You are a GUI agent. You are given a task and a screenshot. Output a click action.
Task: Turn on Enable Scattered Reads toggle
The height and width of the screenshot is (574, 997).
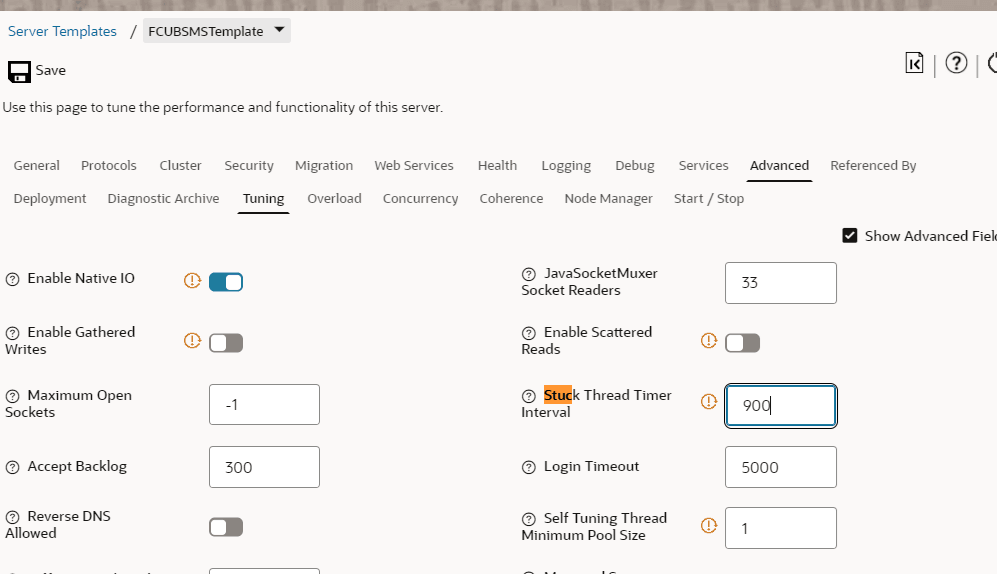[x=742, y=343]
